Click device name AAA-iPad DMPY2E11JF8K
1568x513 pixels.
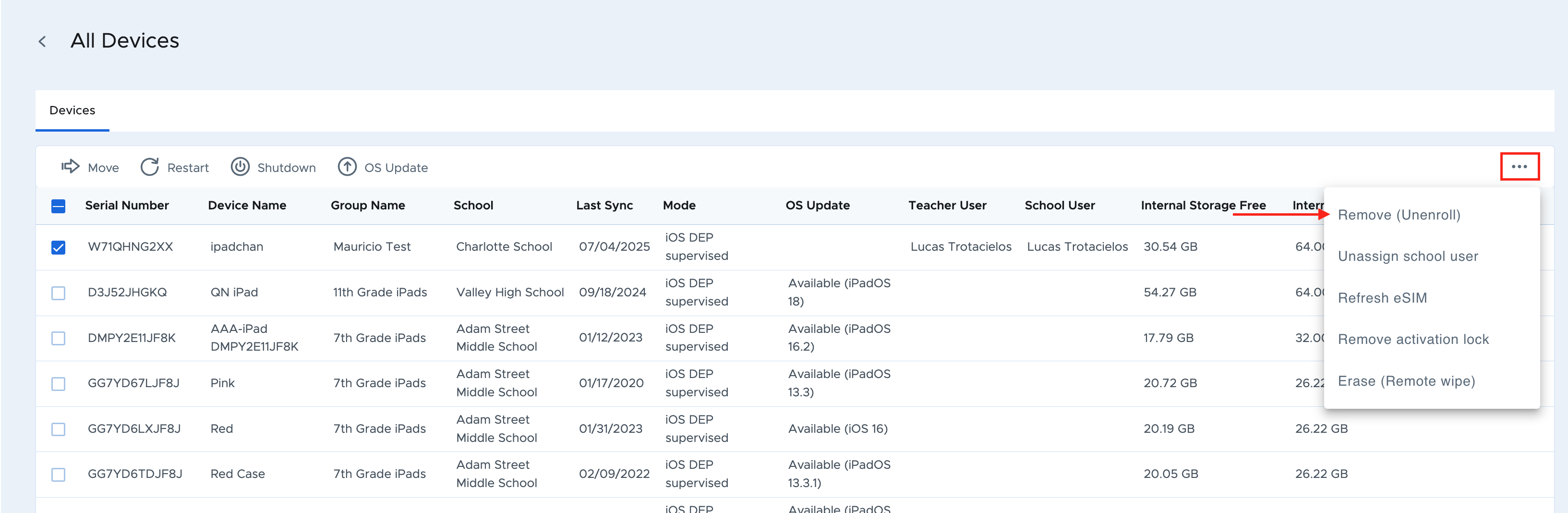[x=254, y=338]
